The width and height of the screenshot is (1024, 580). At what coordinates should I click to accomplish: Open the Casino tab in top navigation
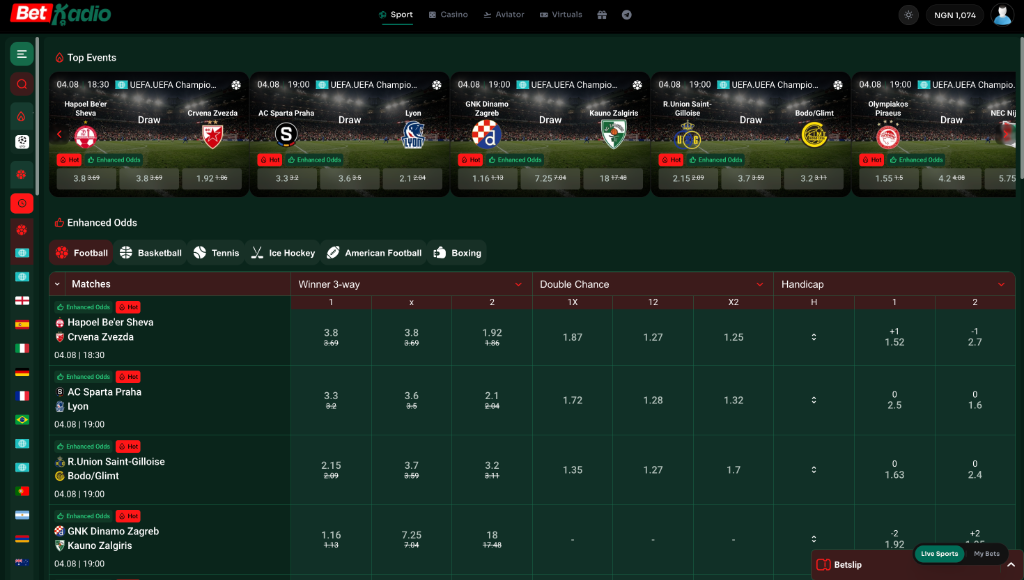(448, 14)
